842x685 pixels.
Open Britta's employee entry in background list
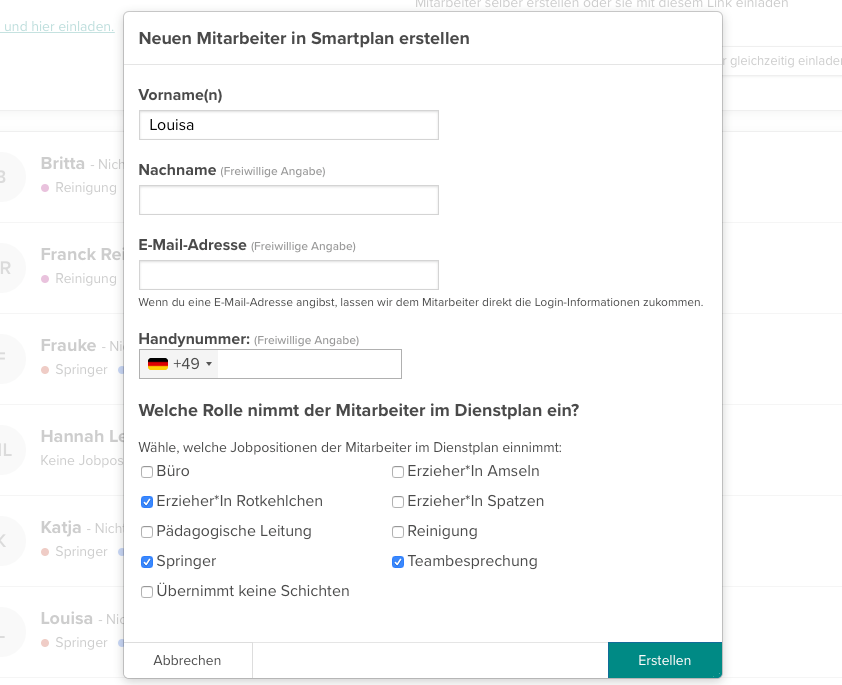(x=63, y=163)
